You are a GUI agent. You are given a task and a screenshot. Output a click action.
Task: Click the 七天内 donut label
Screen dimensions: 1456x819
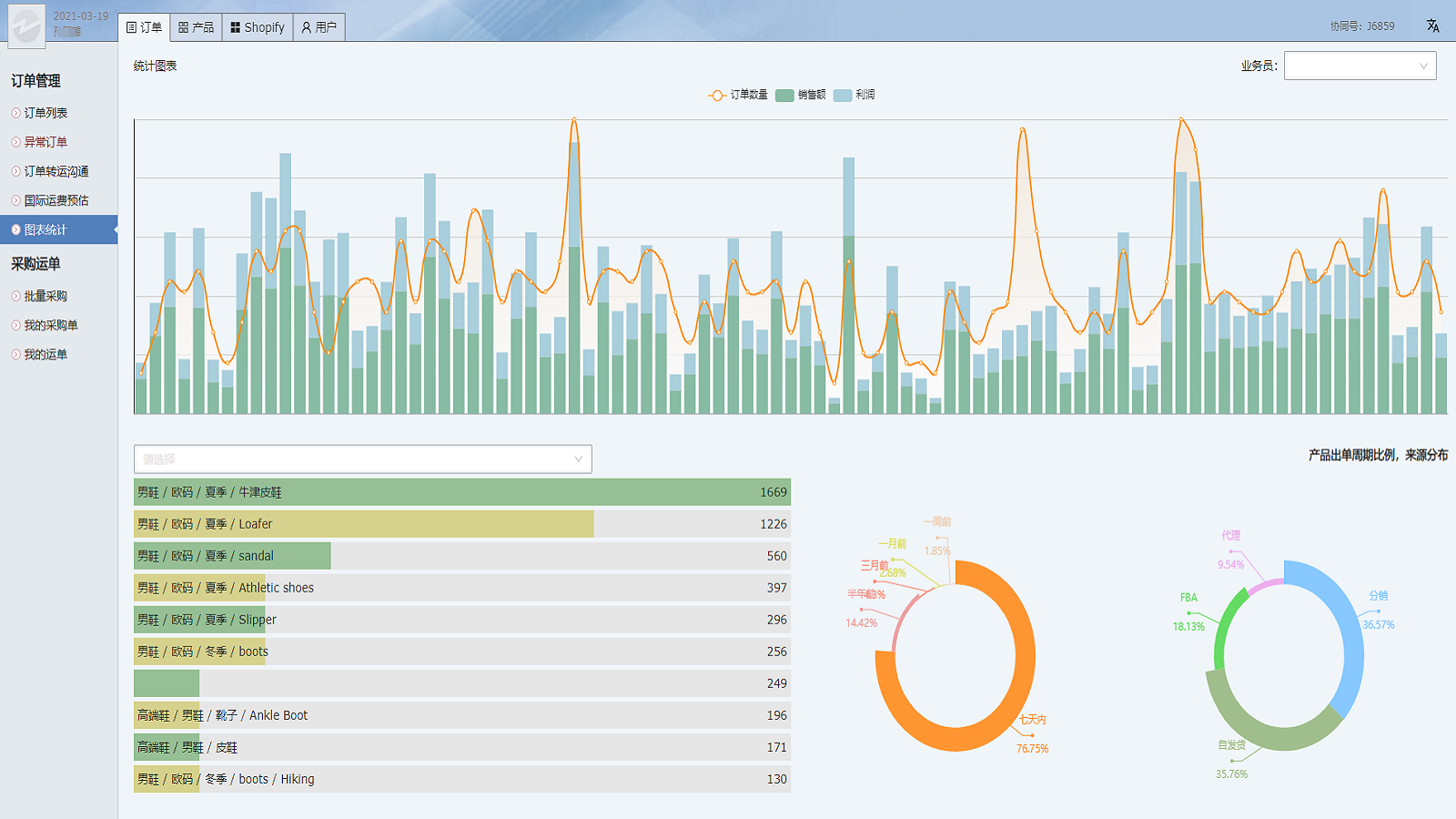1033,720
